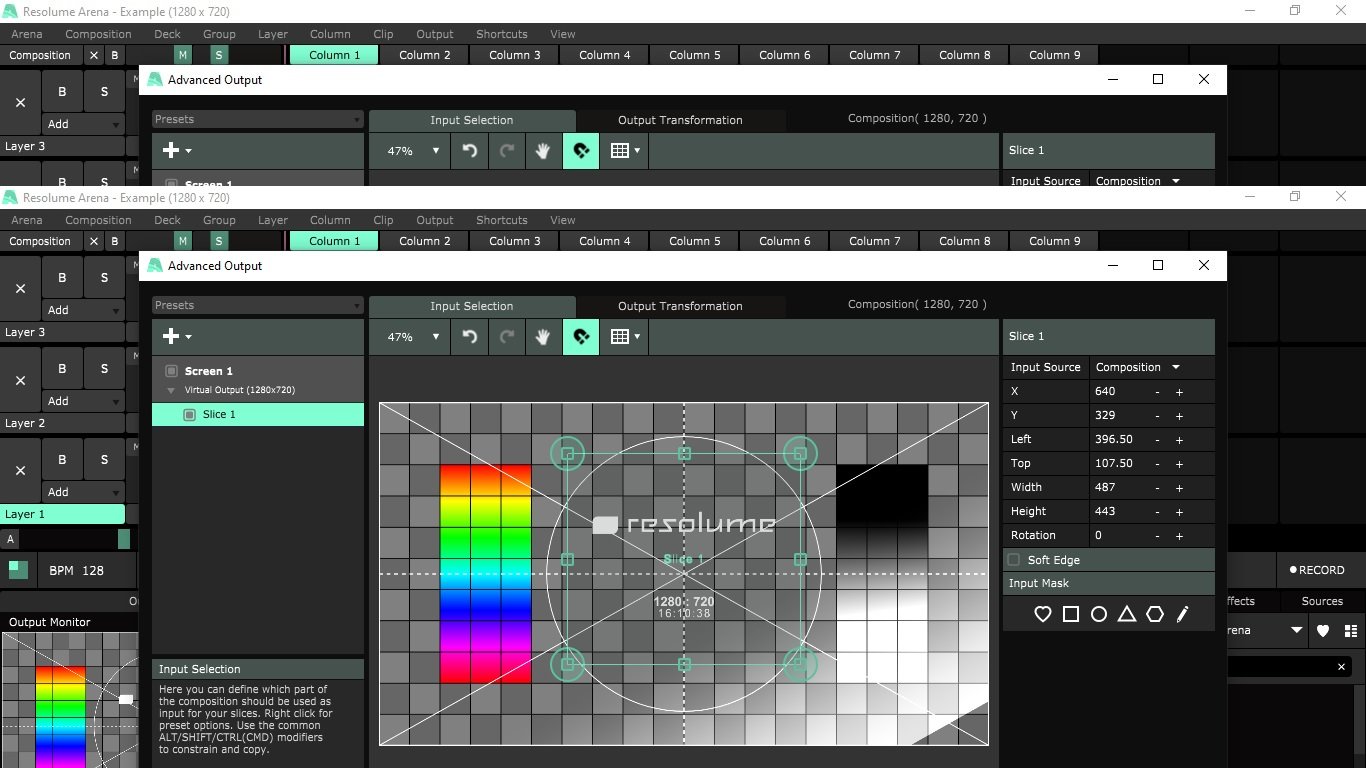1366x768 pixels.
Task: Pick the circle input mask shape
Action: click(x=1098, y=614)
